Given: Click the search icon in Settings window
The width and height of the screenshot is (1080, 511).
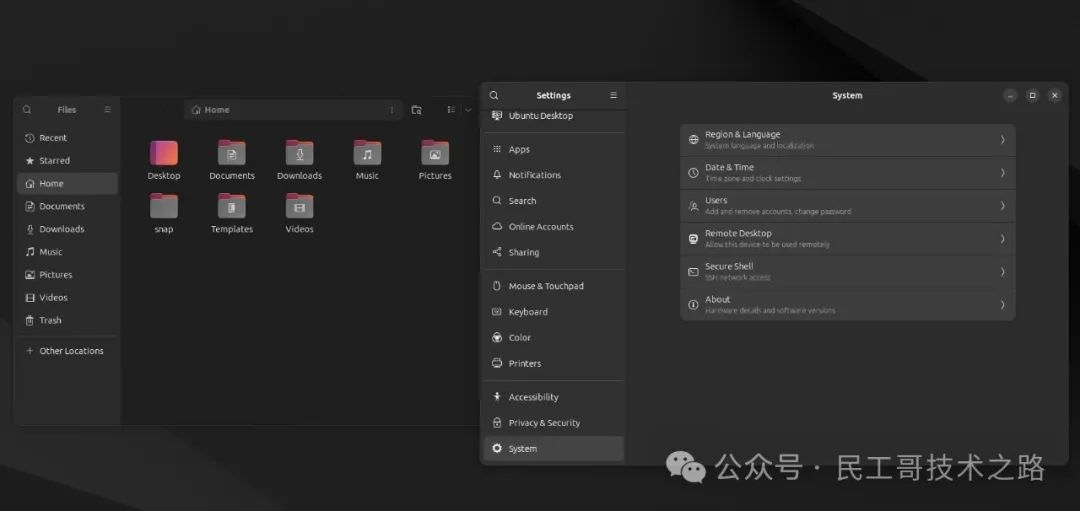Looking at the screenshot, I should (494, 95).
